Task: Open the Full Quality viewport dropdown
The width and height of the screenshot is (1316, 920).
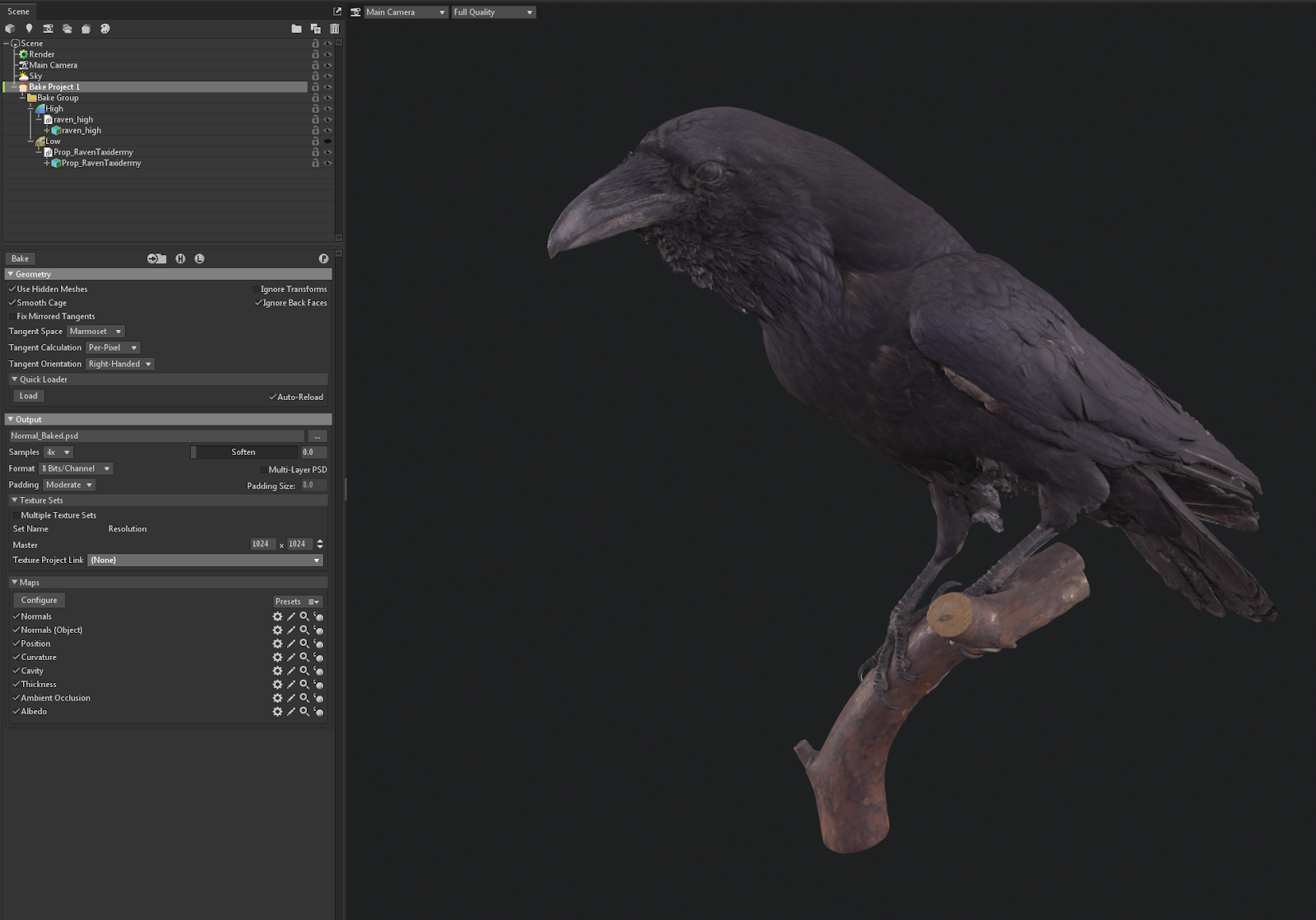Action: [x=493, y=12]
